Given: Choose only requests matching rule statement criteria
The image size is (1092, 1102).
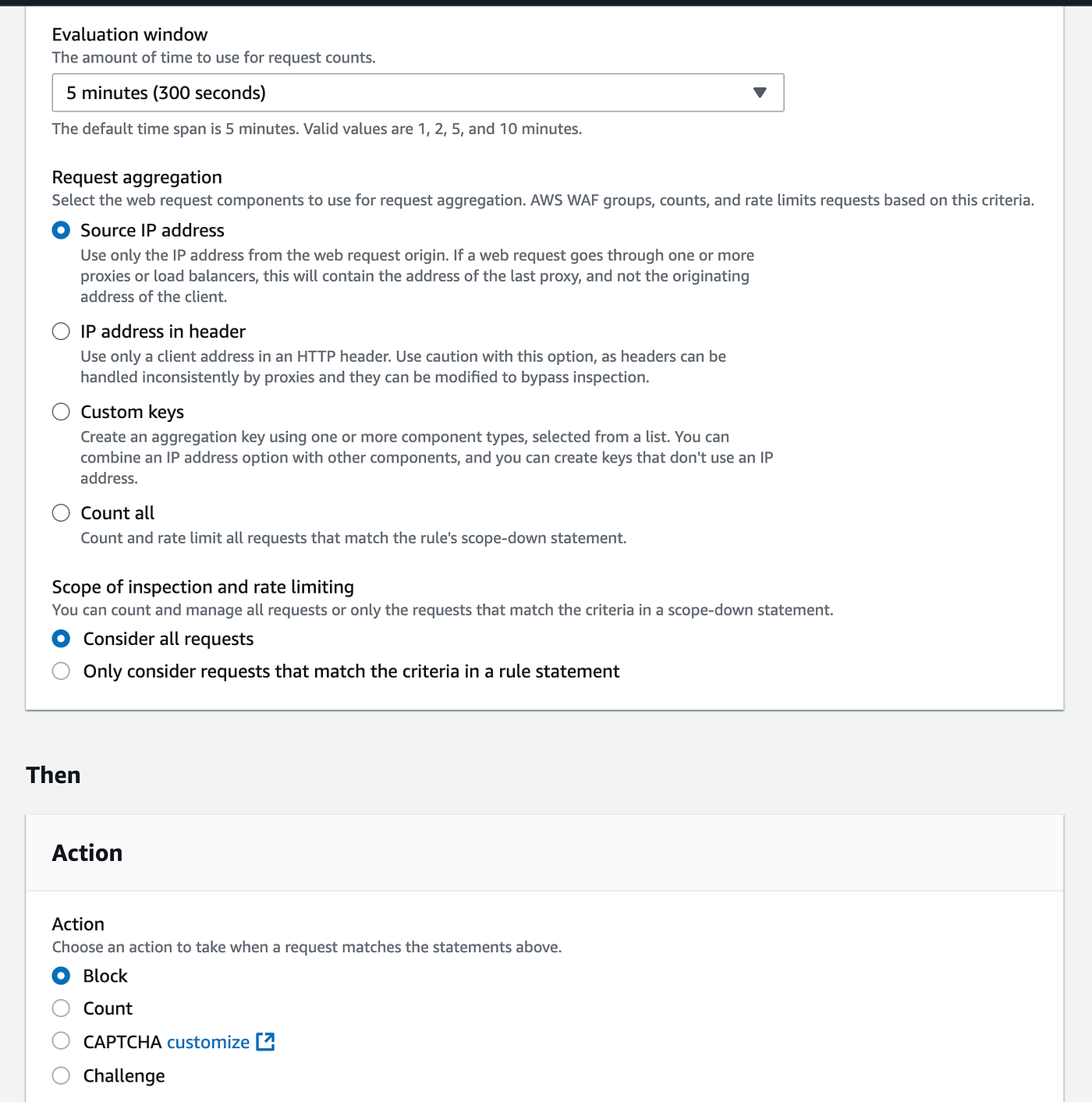Looking at the screenshot, I should (61, 671).
